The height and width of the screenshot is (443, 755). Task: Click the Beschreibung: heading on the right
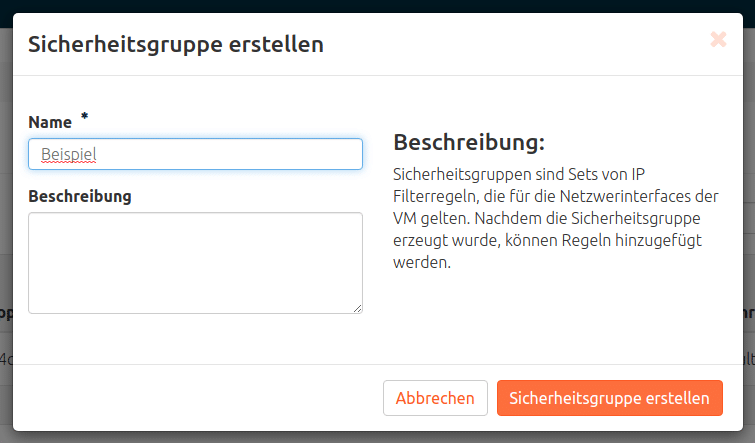pyautogui.click(x=468, y=141)
